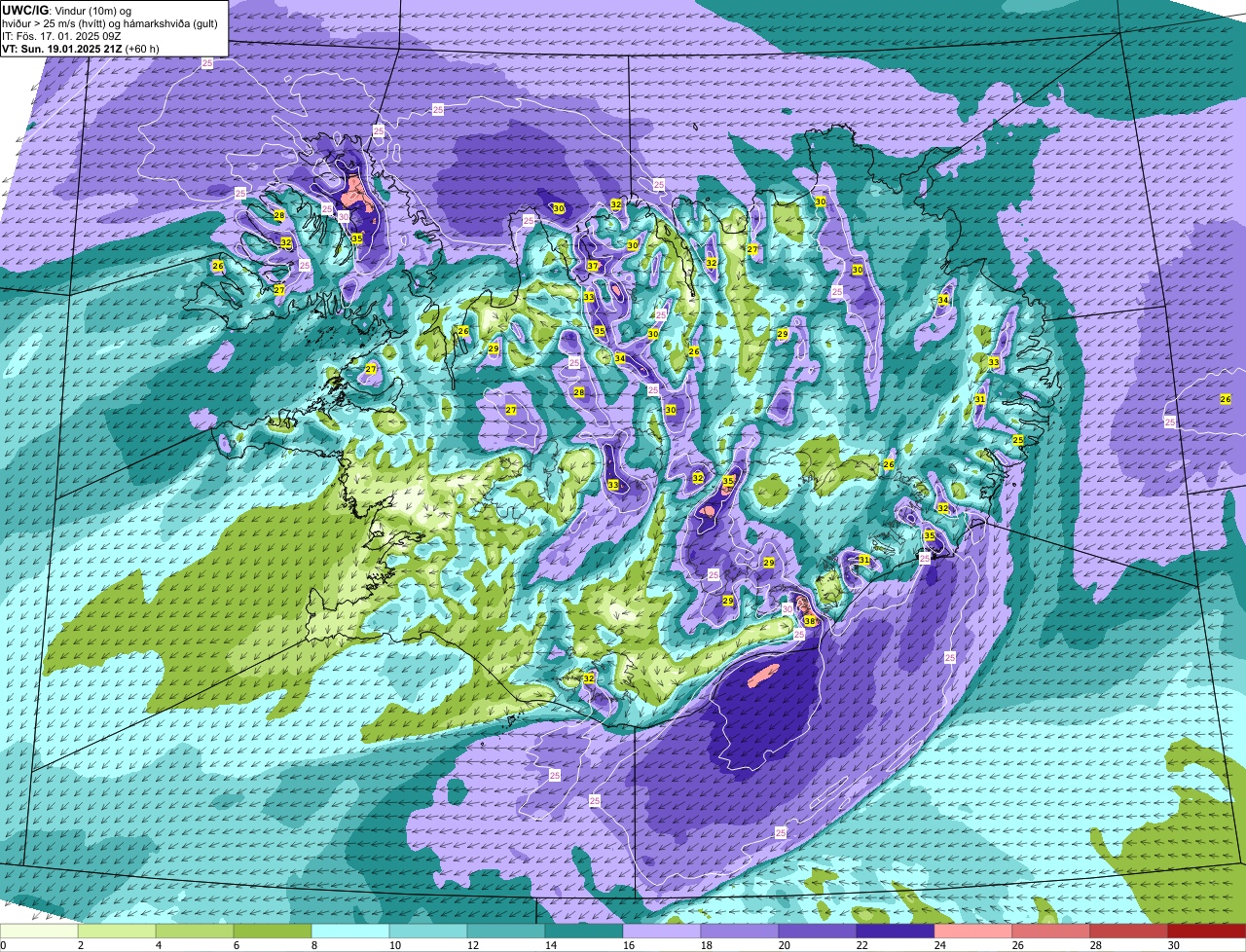Click the 14–16 m/s dark teal bar segment
Screen dimensions: 1246x952
pyautogui.click(x=584, y=931)
